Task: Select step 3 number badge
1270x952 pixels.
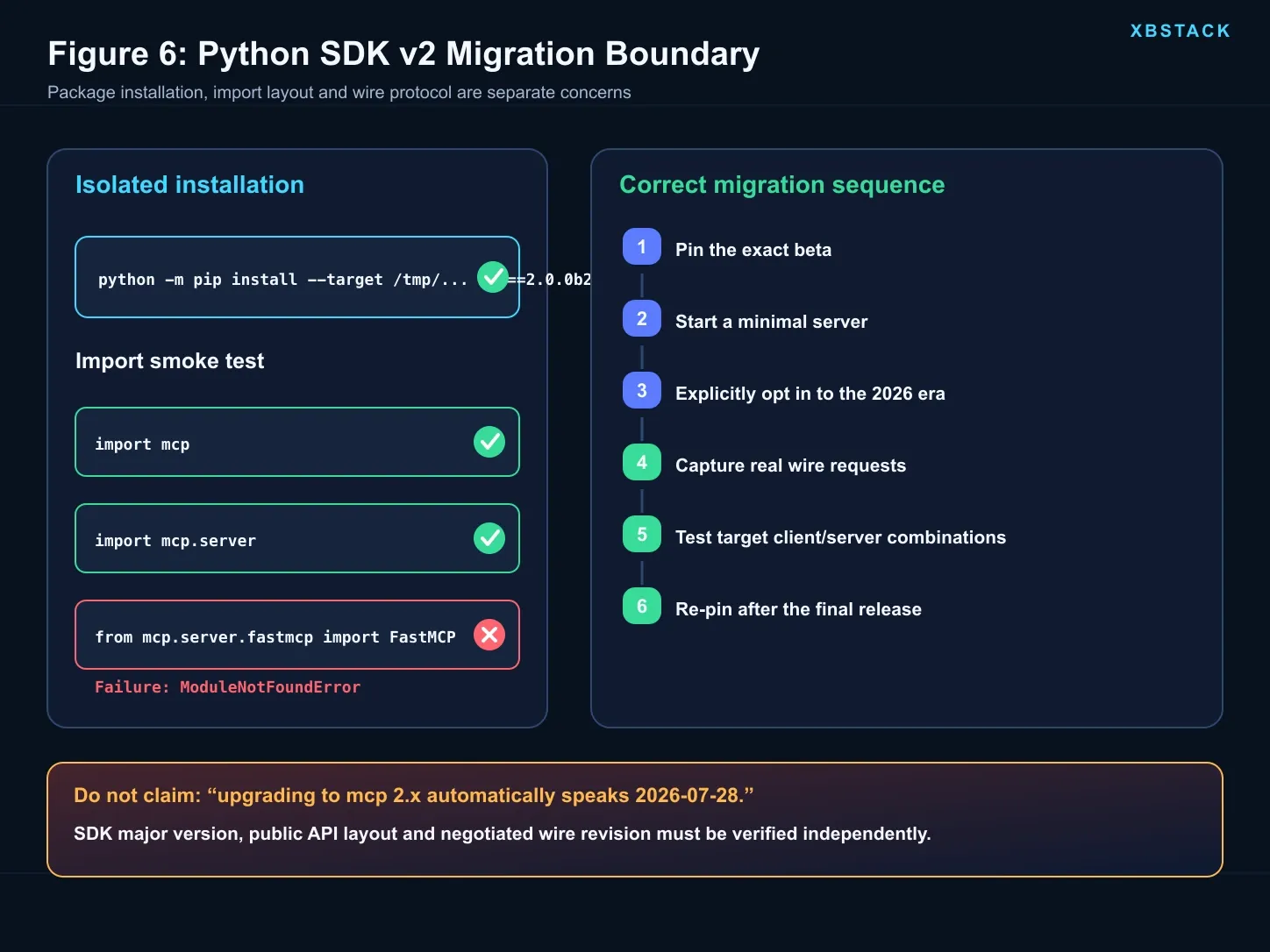Action: (642, 391)
